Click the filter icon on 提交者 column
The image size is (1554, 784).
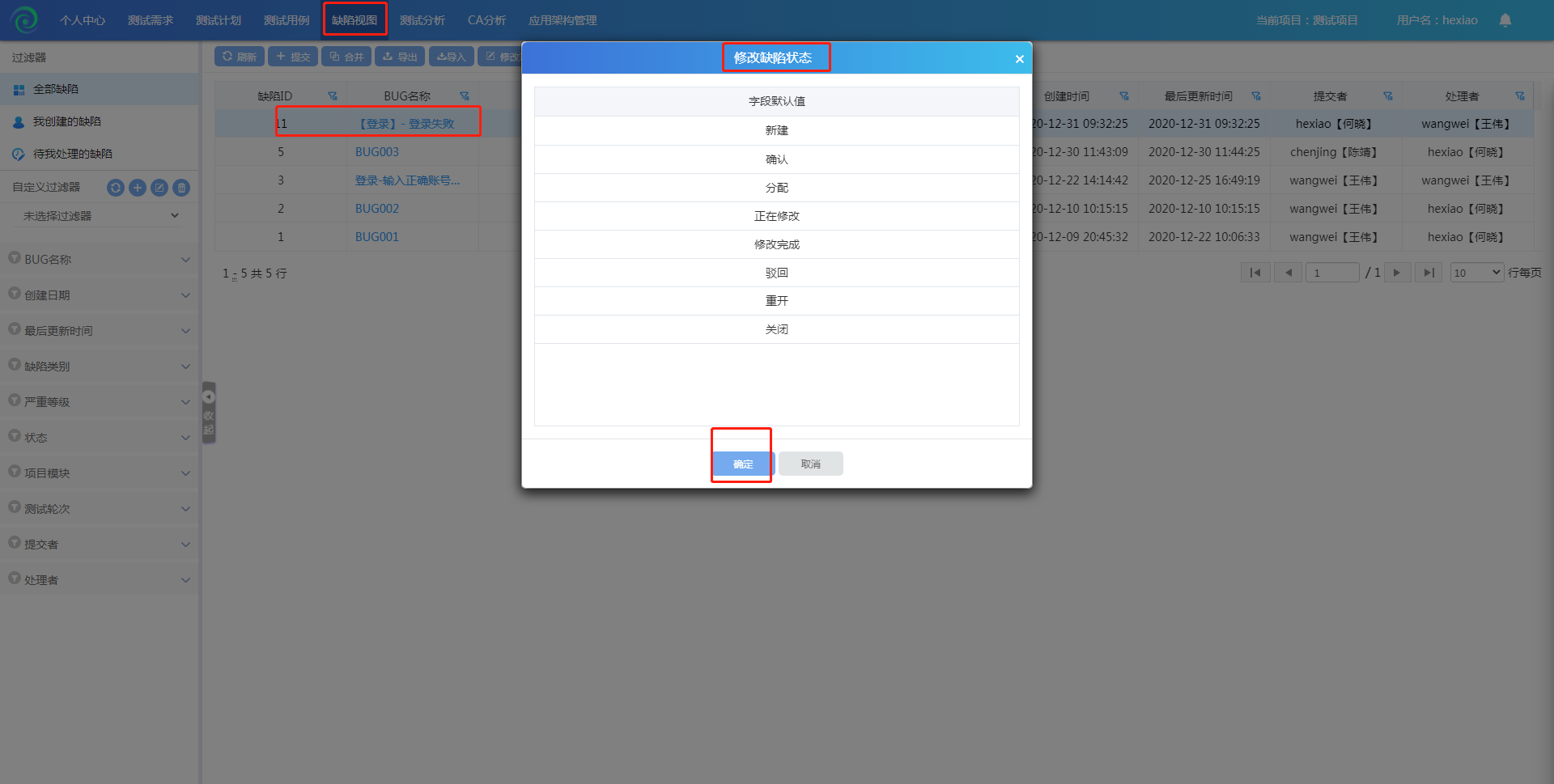tap(1388, 96)
